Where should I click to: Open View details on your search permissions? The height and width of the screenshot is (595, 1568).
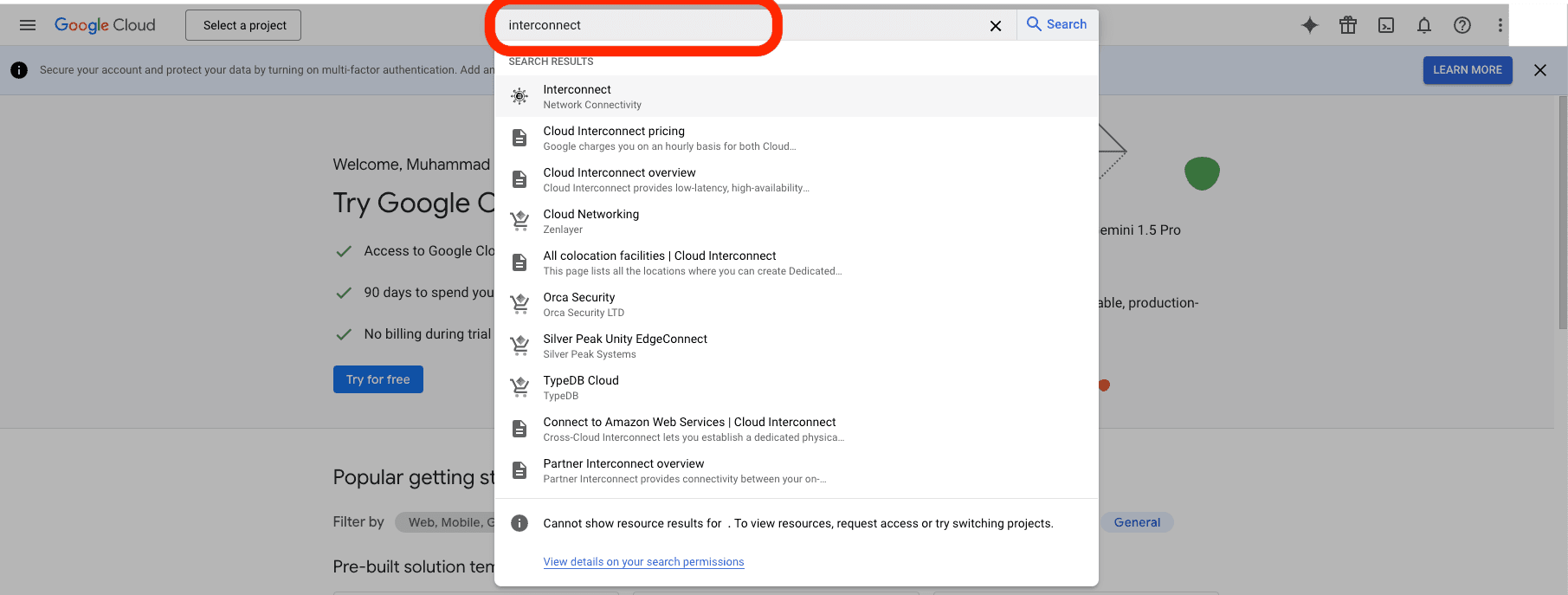click(643, 562)
